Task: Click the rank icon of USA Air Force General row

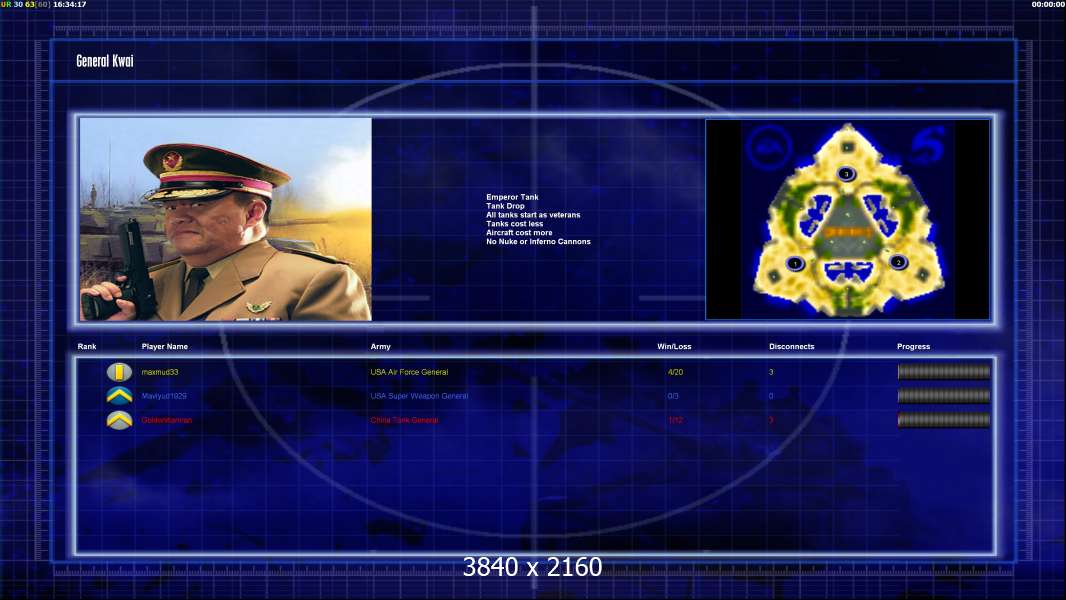Action: coord(120,372)
